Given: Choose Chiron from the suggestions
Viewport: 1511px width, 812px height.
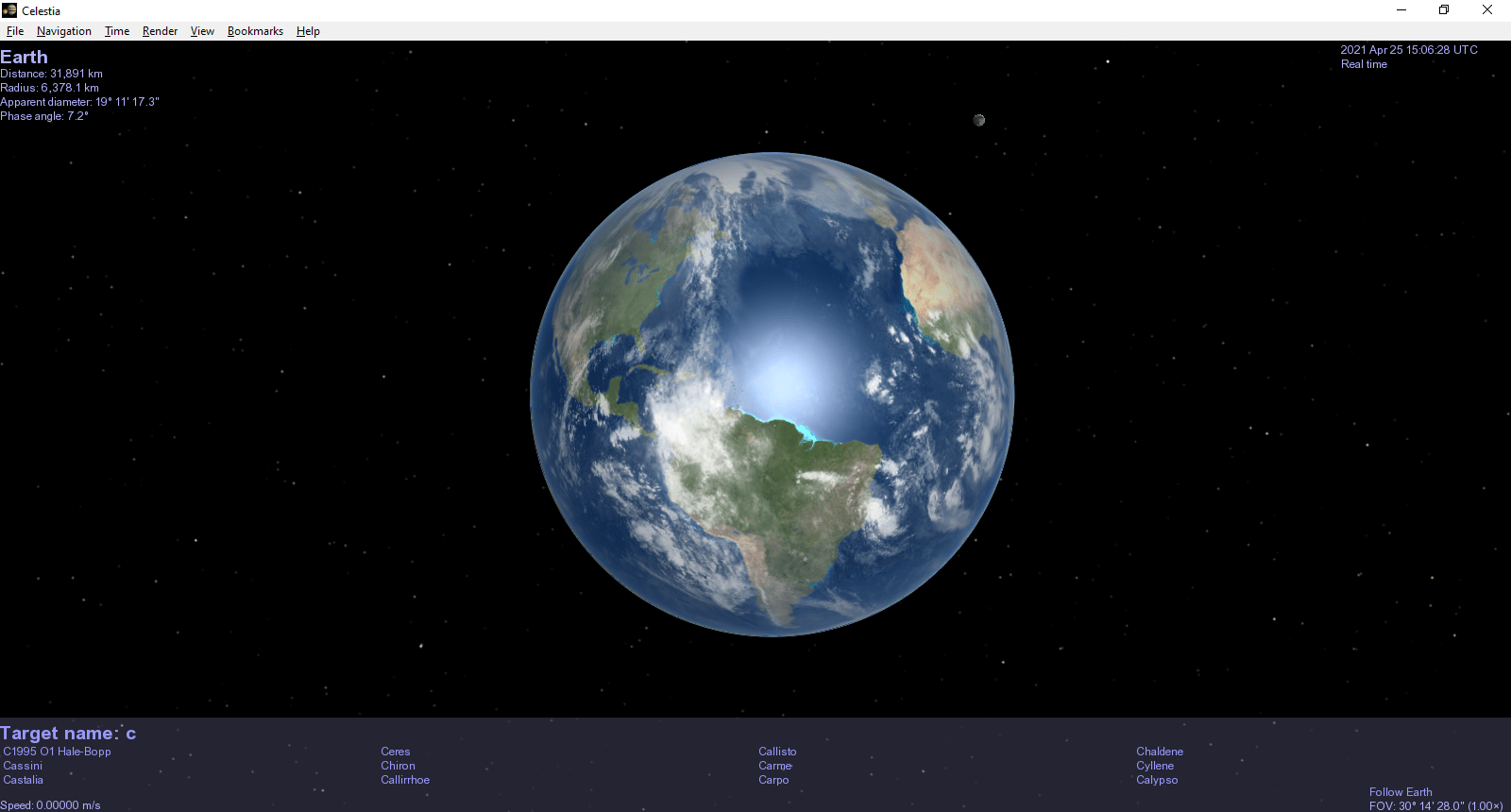Looking at the screenshot, I should point(398,766).
